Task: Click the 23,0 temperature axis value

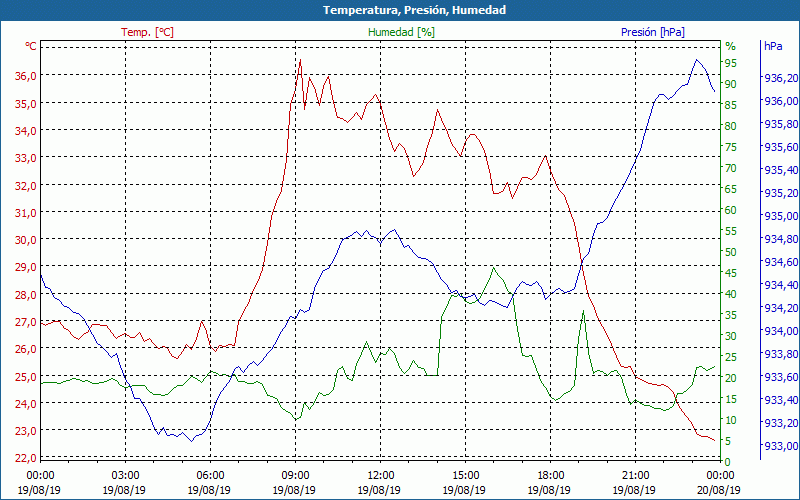Action: 25,430
